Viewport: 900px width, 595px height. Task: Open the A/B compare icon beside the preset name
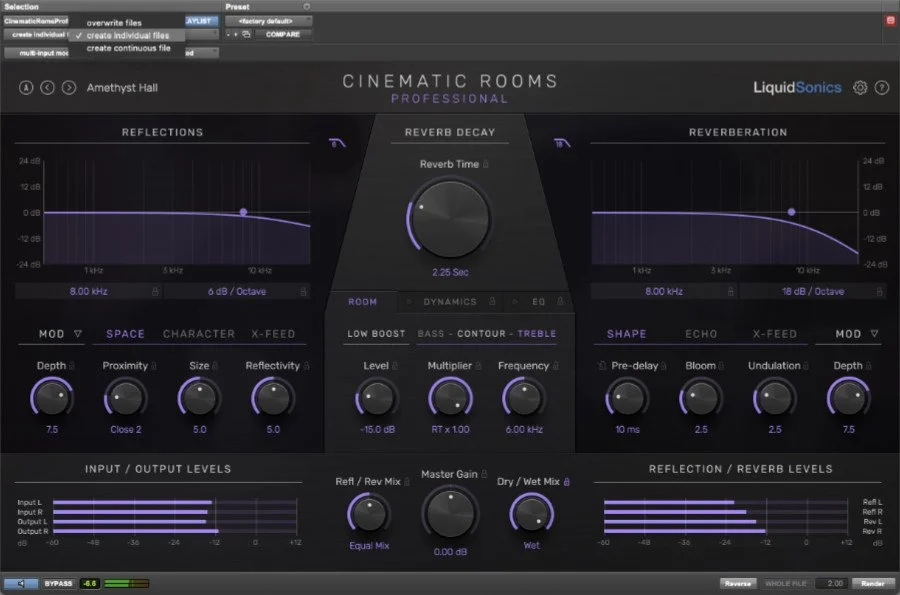pyautogui.click(x=26, y=88)
